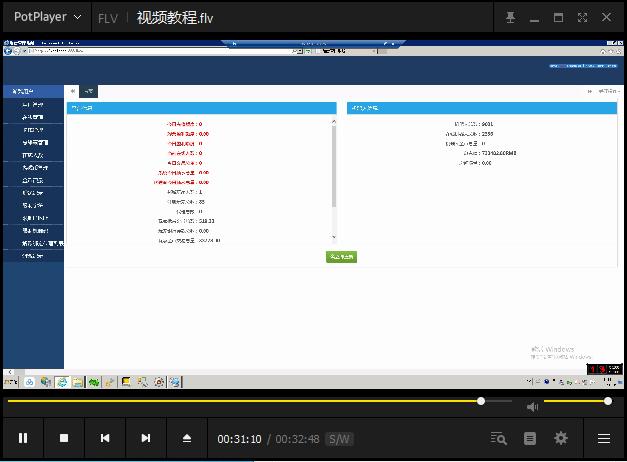Open file with eject icon
Screen dimensions: 627x462
187,438
